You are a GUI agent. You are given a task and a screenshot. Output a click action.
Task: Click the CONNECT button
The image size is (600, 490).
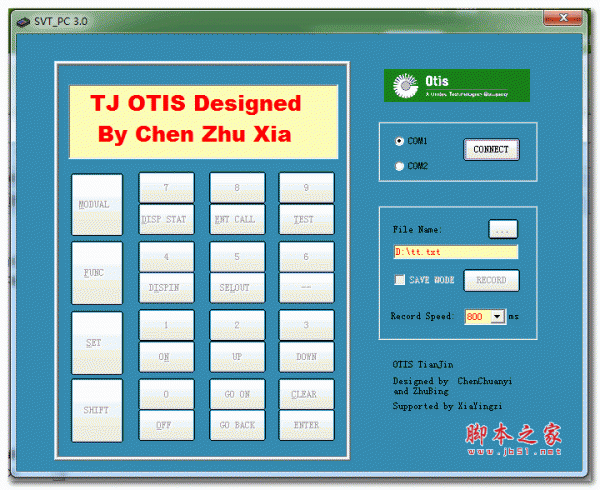tap(491, 150)
